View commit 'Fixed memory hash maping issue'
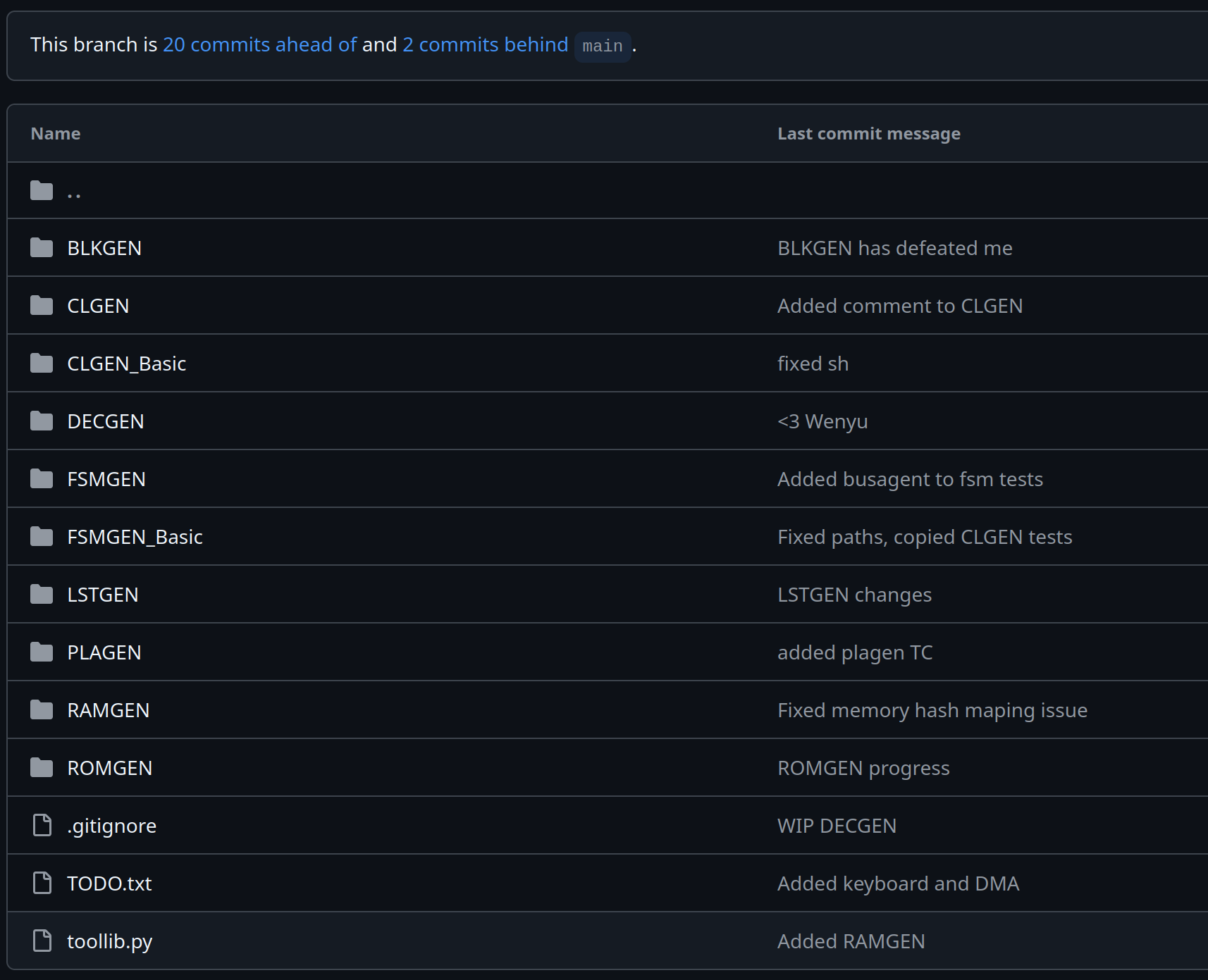 click(932, 710)
